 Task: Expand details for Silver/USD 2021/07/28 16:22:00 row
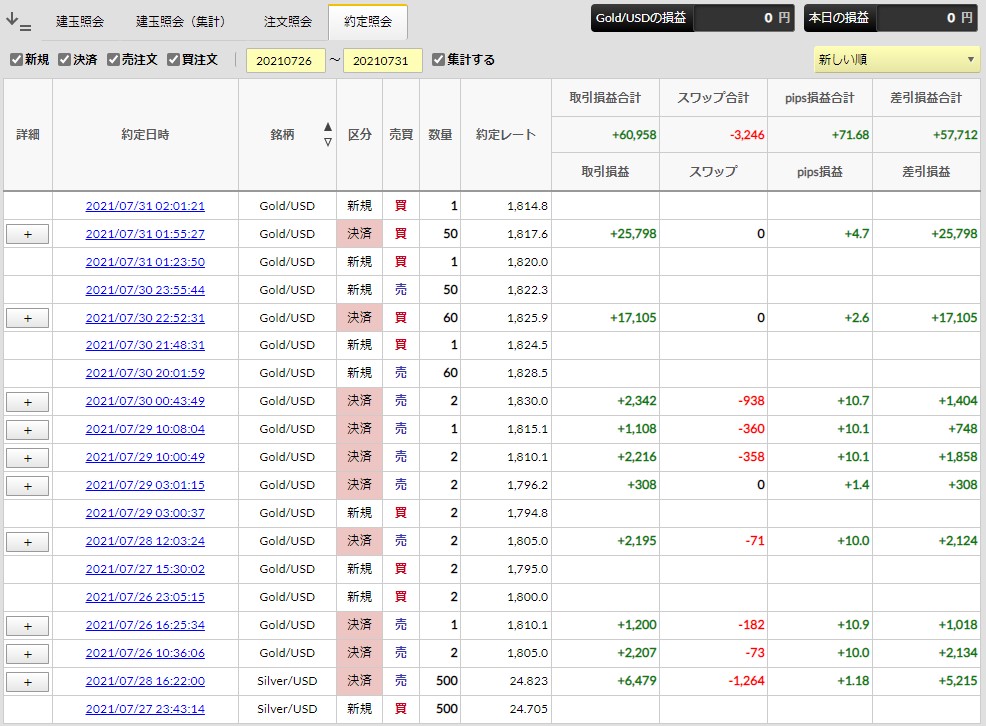click(28, 683)
